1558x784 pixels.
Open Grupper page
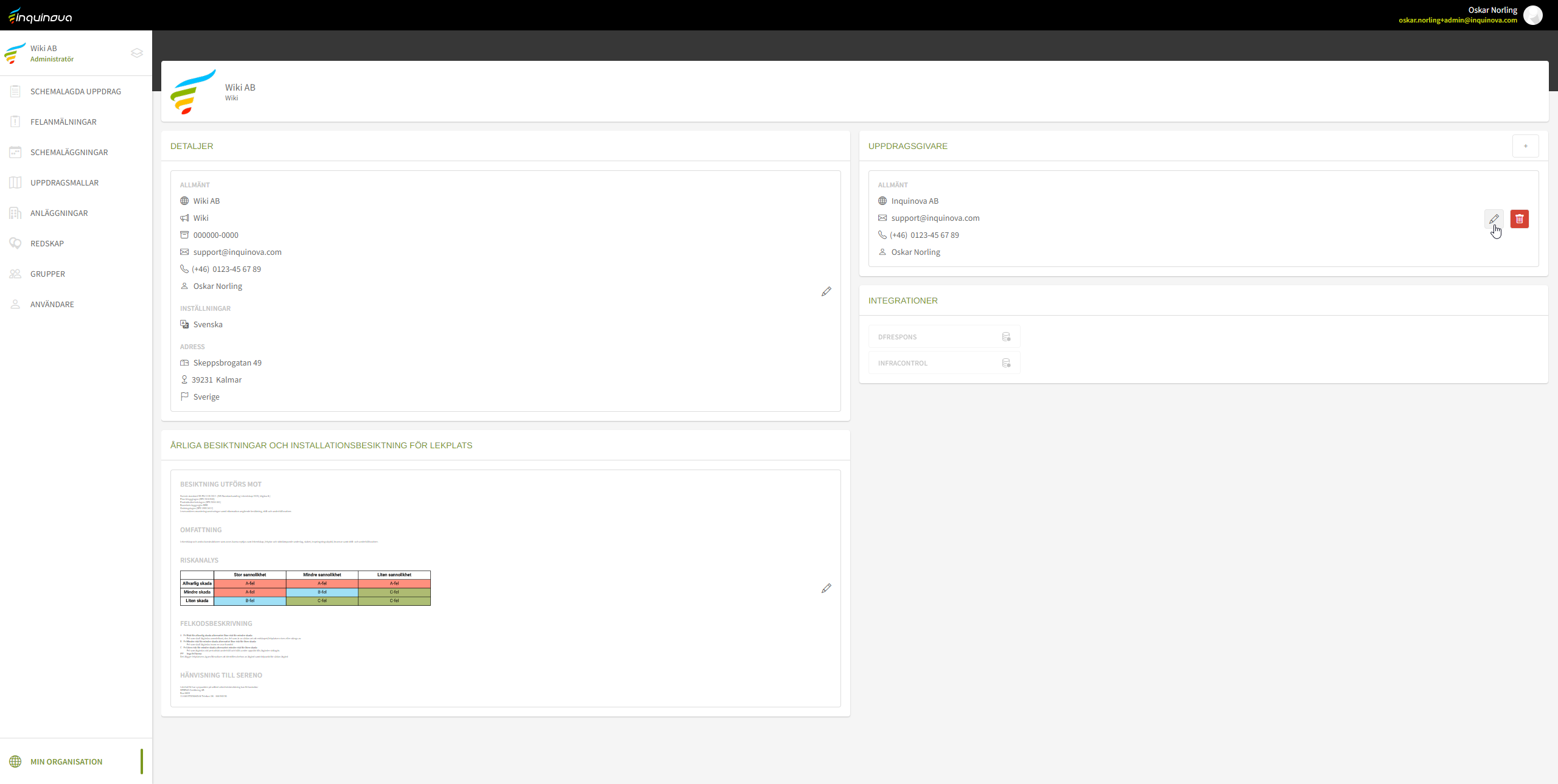point(47,274)
